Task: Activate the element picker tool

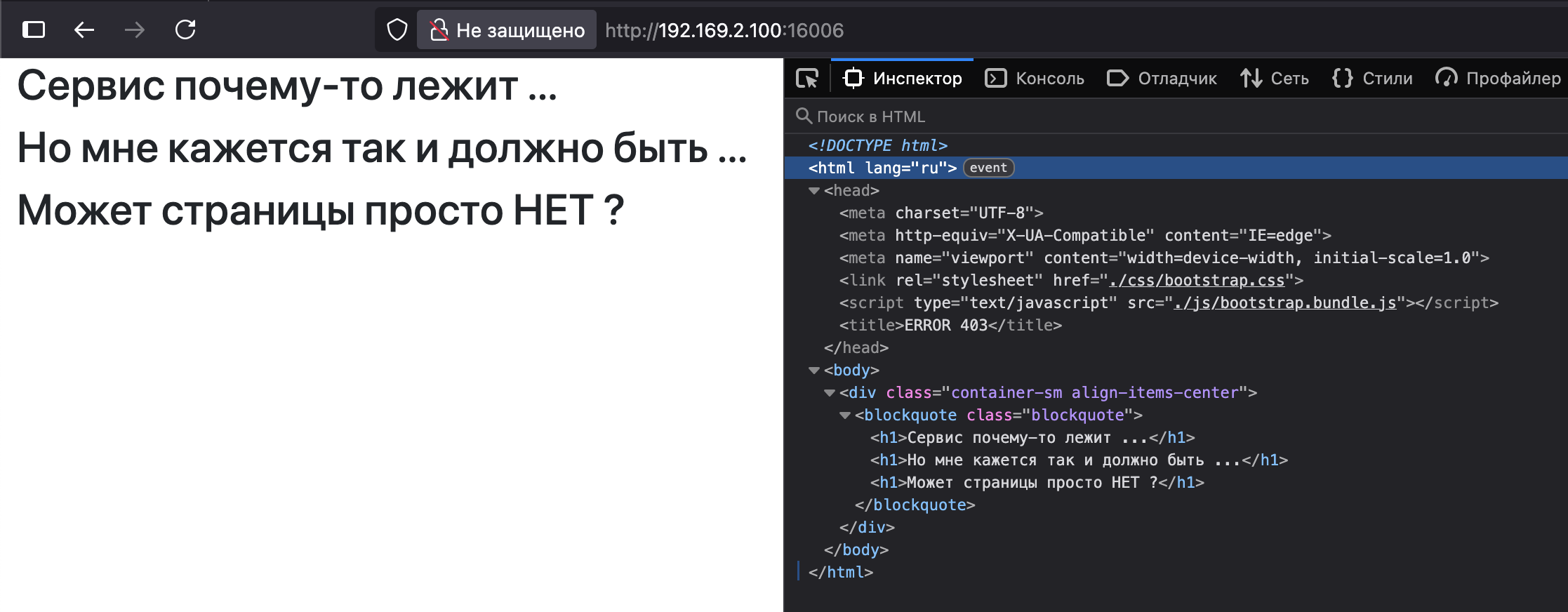Action: (807, 78)
